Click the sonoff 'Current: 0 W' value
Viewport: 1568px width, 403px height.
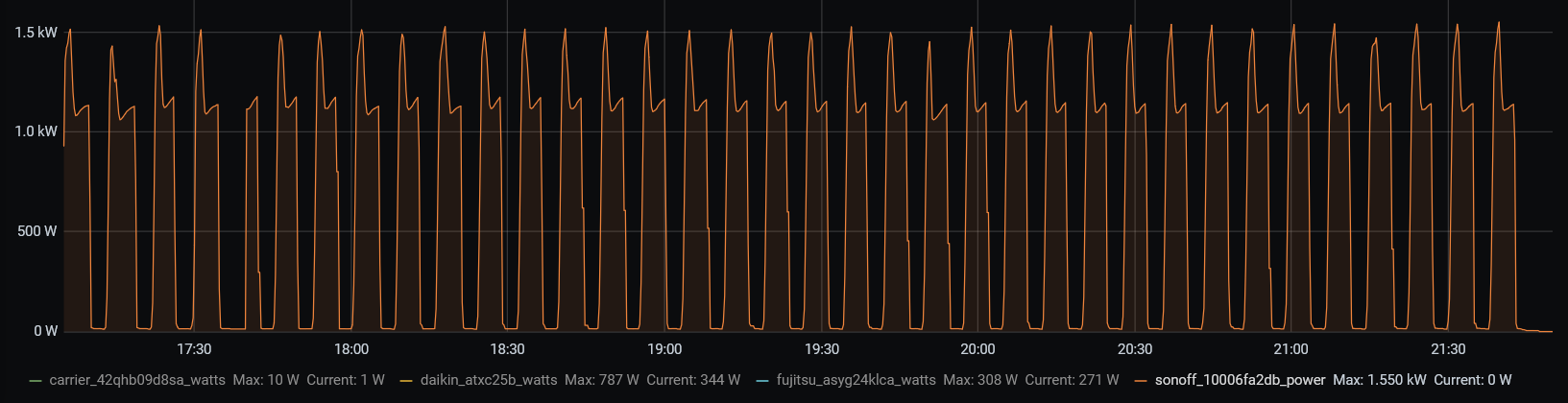pos(1473,380)
